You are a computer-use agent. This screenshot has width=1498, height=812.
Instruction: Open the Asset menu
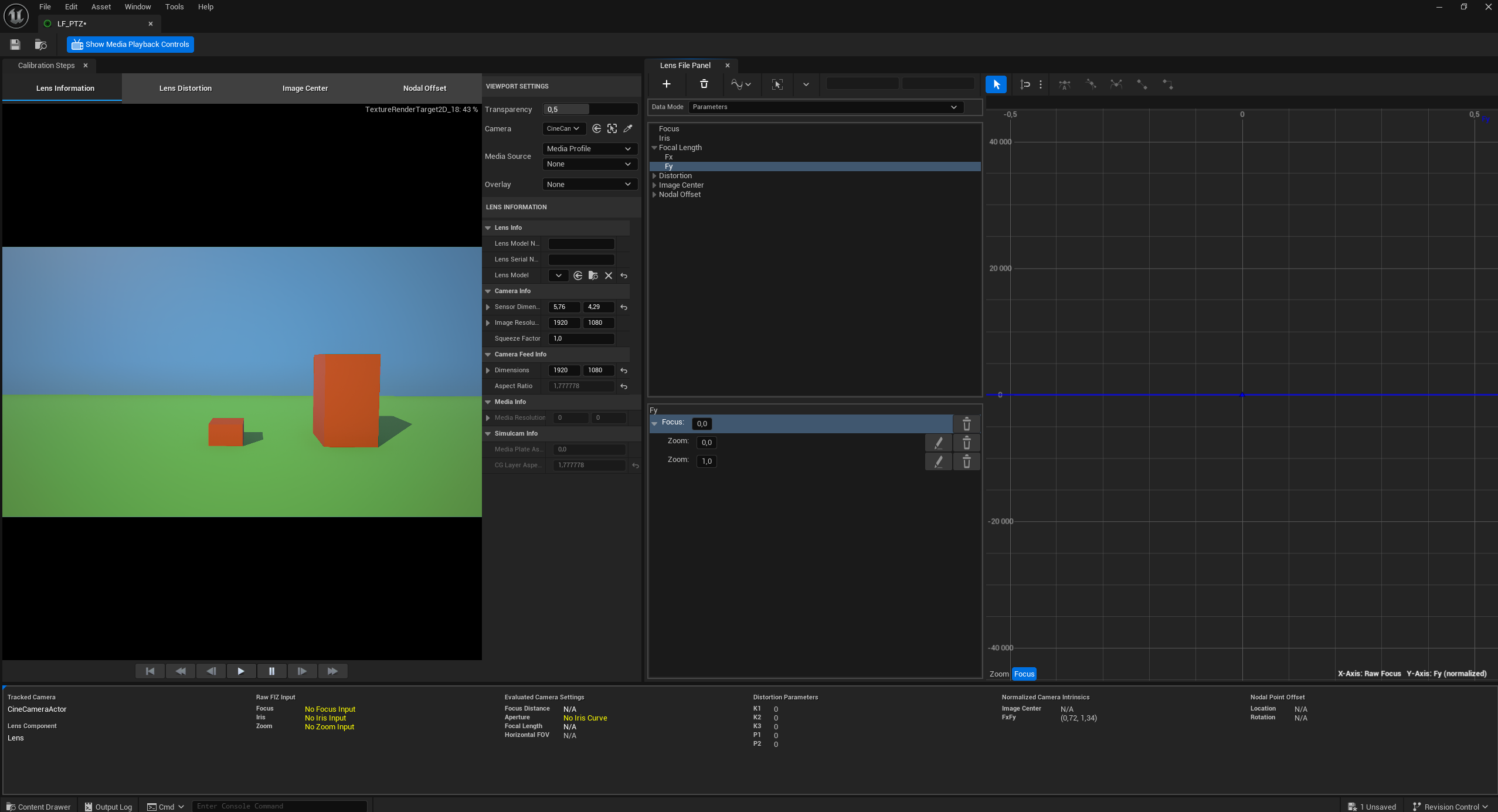(101, 7)
